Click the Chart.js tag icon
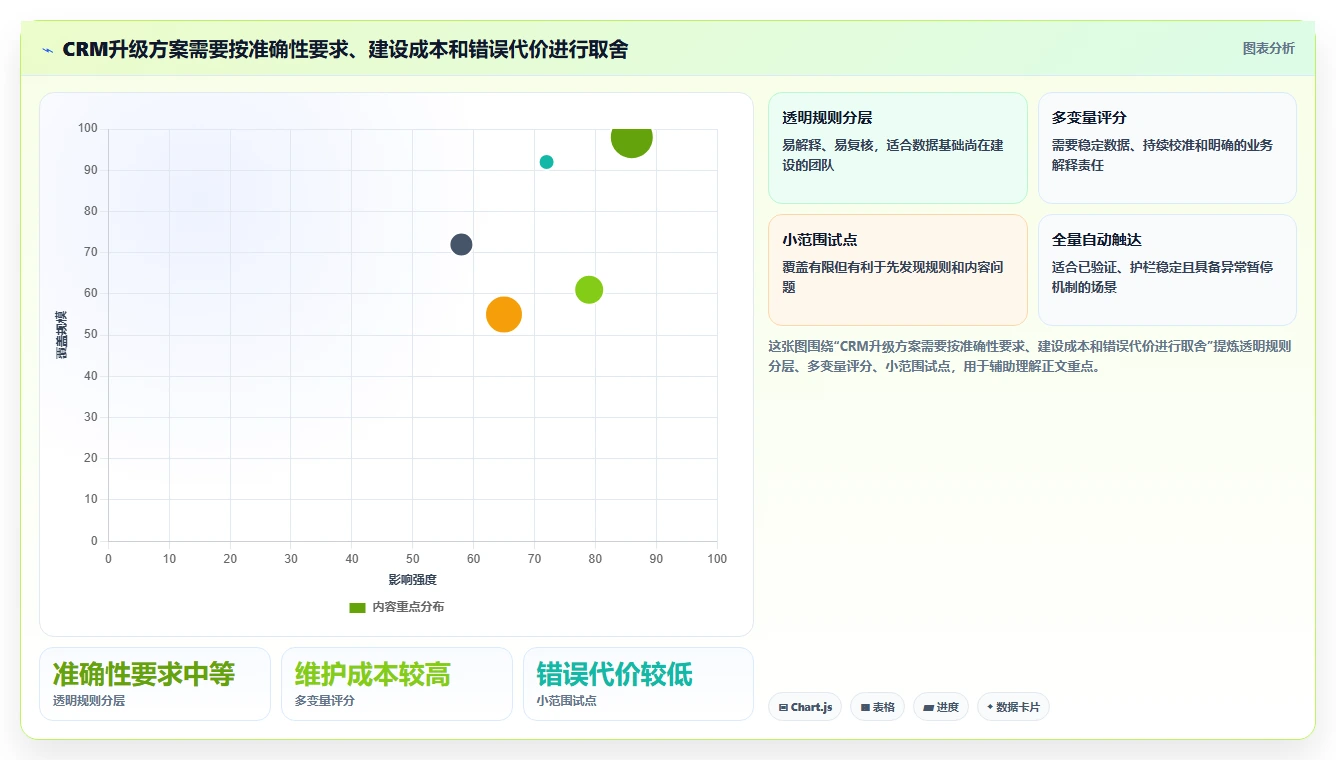This screenshot has width=1336, height=760. (784, 708)
